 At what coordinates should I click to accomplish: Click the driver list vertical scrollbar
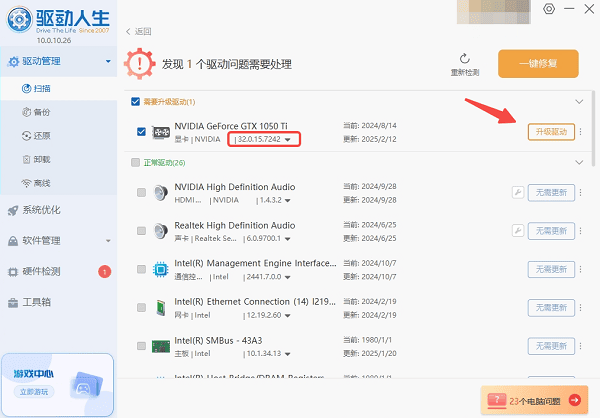pyautogui.click(x=593, y=128)
